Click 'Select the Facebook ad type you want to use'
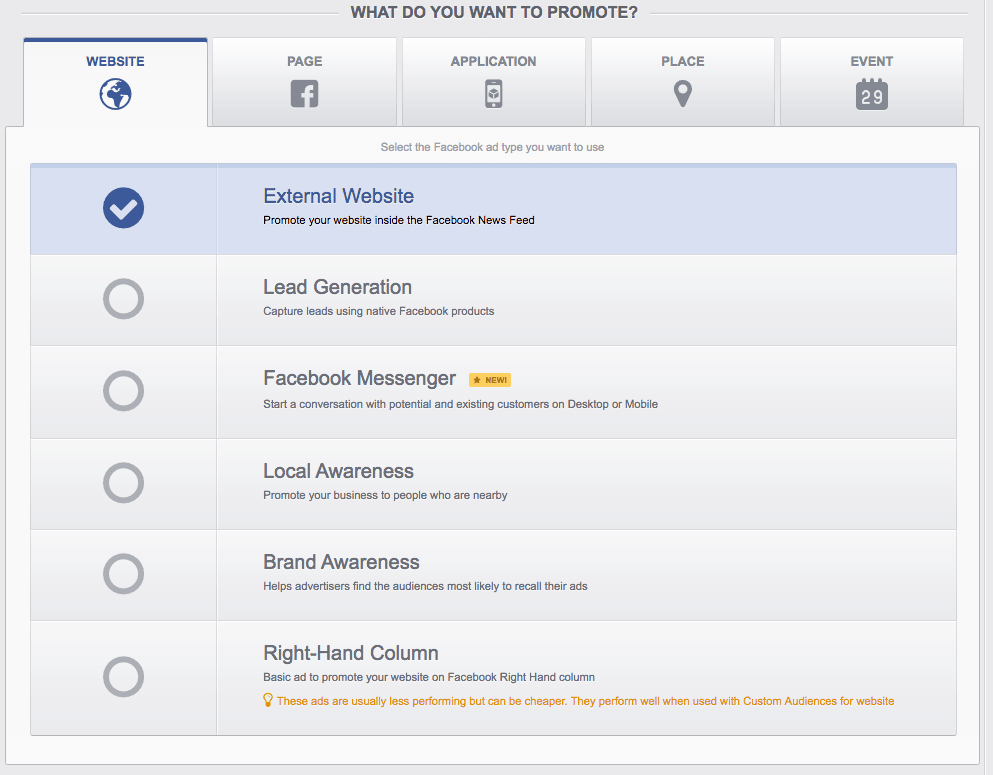This screenshot has height=775, width=993. coord(492,148)
